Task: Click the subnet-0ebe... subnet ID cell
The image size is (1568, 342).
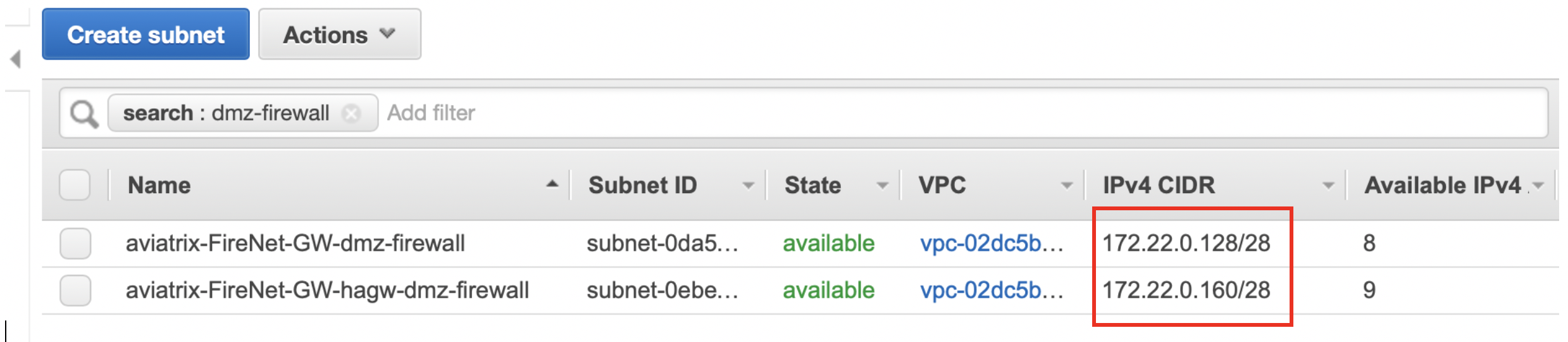Action: [662, 290]
